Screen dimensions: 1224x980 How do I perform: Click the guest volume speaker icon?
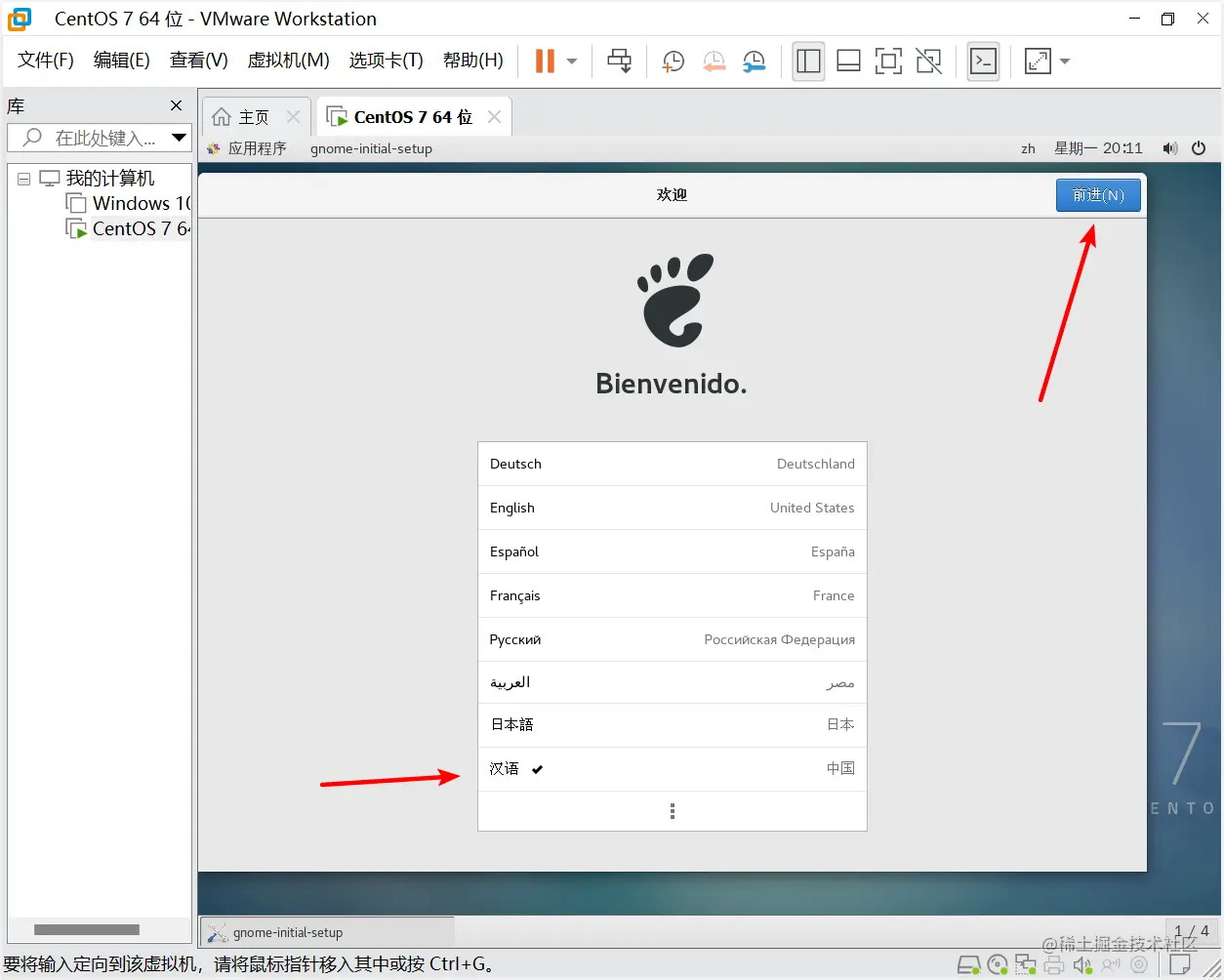[x=1169, y=148]
